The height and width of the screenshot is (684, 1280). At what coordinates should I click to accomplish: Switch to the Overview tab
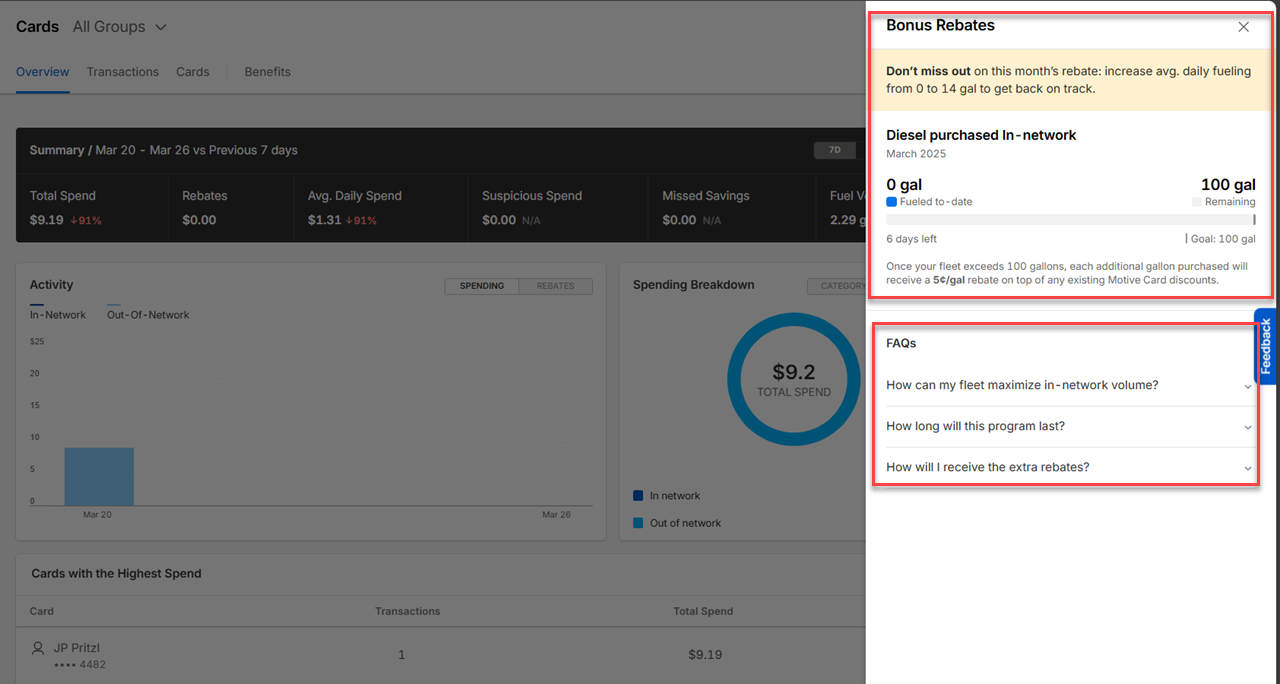[43, 72]
